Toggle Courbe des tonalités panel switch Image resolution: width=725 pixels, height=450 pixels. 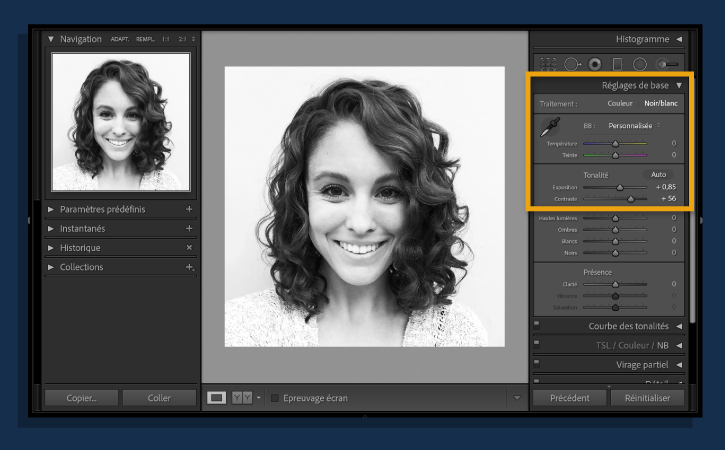click(x=536, y=324)
